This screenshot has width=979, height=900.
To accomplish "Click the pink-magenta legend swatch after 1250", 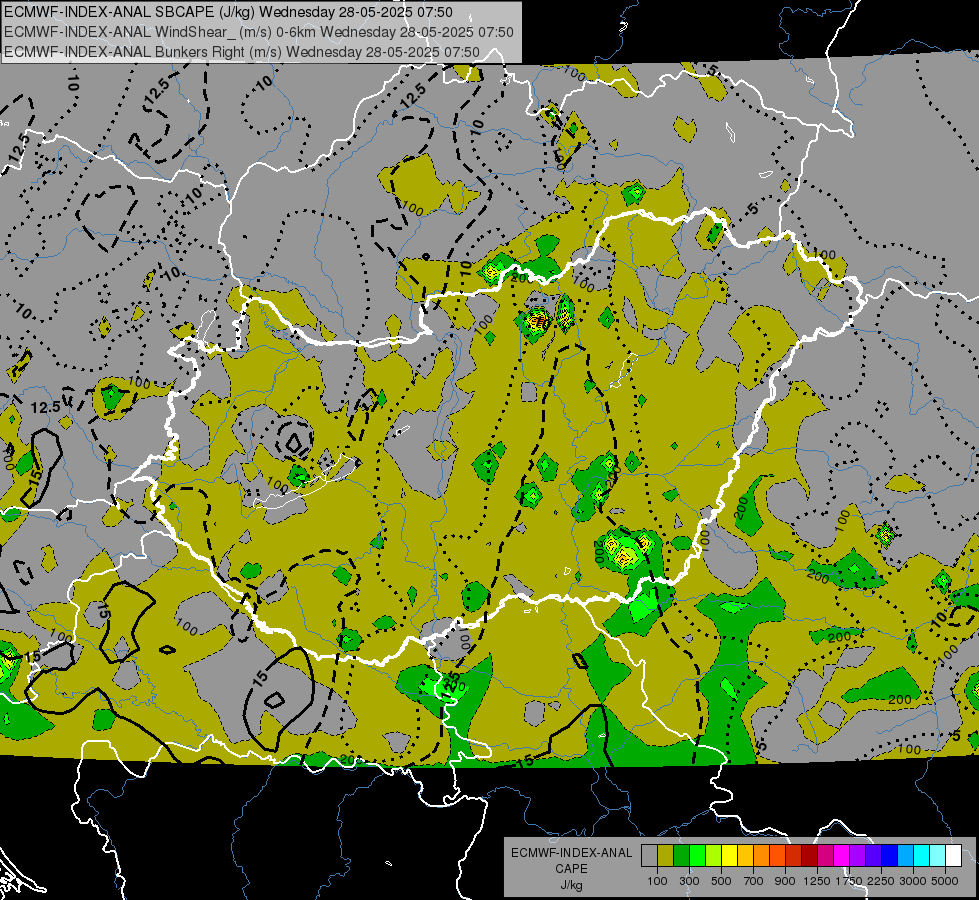I will (x=825, y=855).
